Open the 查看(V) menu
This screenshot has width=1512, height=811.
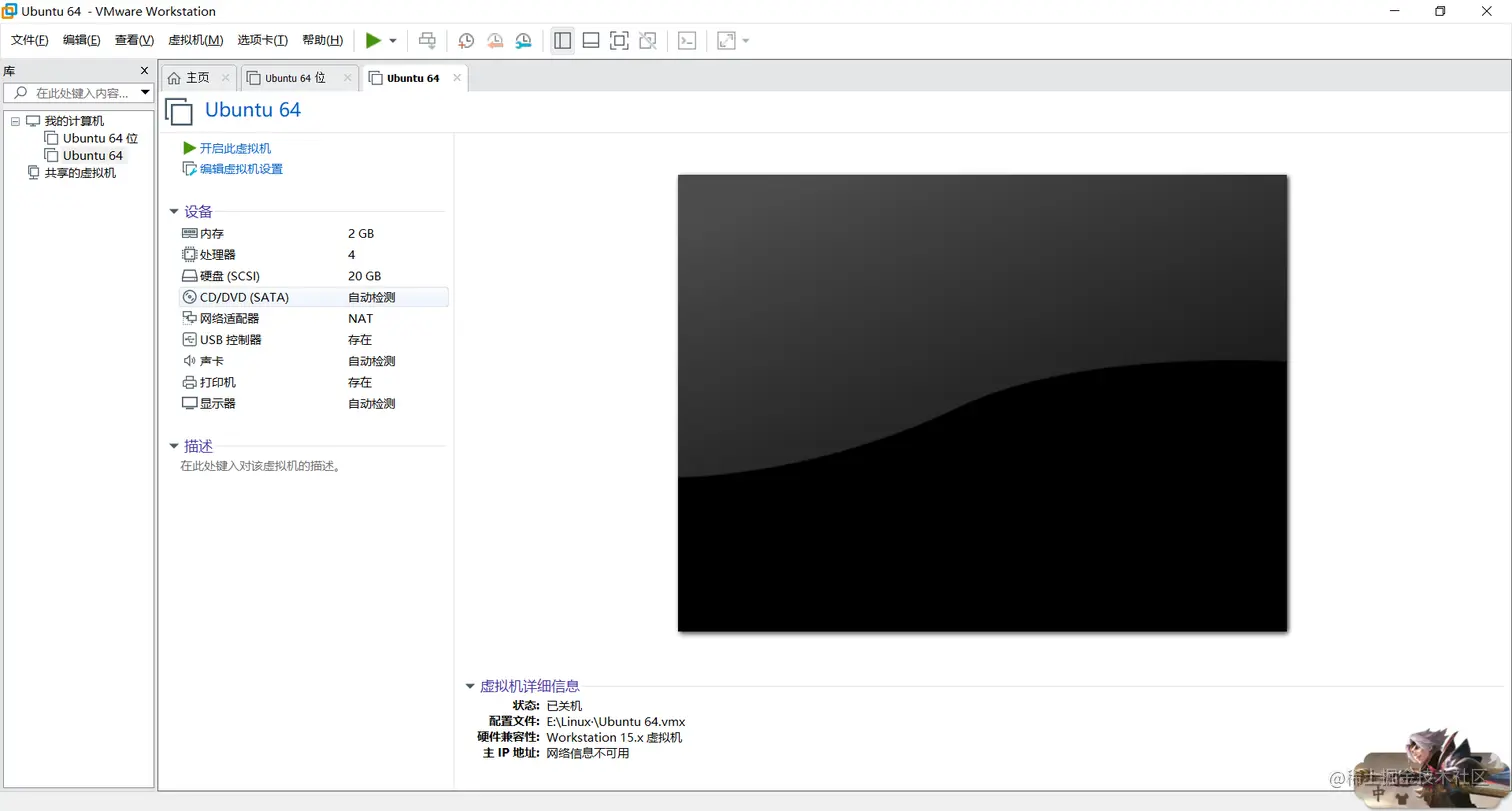coord(134,40)
